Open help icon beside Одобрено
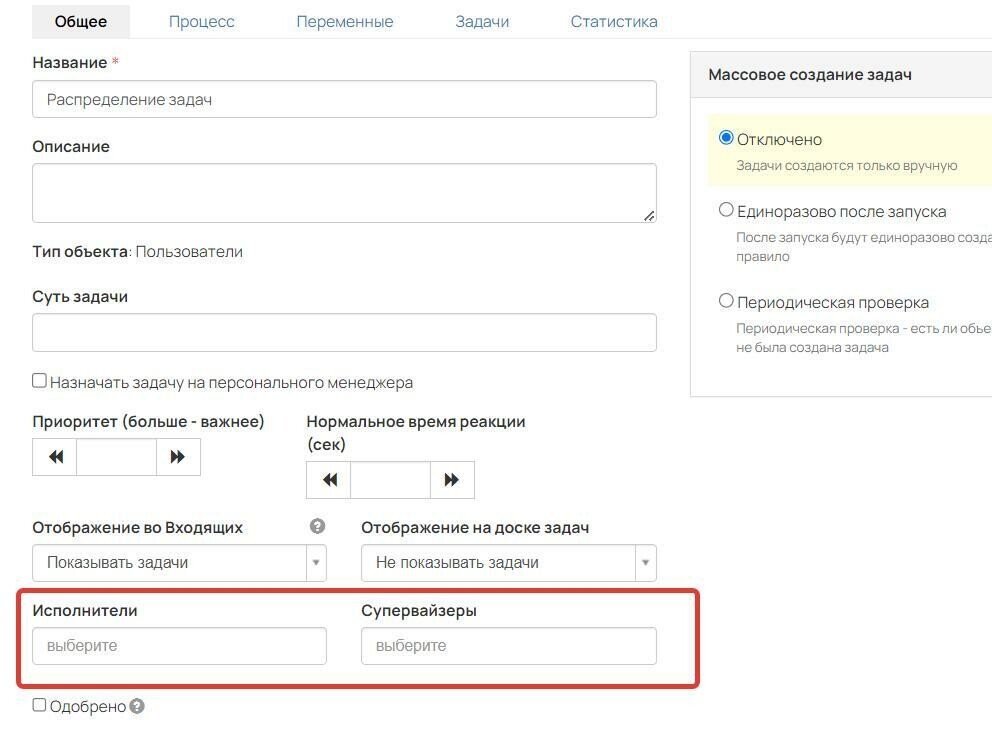The image size is (992, 731). 137,706
